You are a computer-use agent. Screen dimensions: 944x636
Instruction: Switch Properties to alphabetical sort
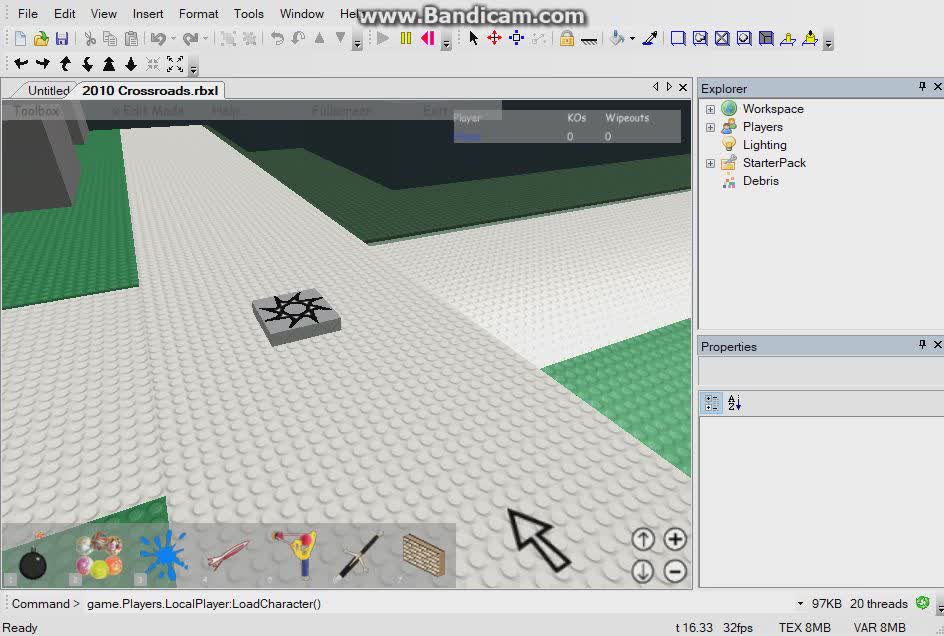pyautogui.click(x=734, y=403)
